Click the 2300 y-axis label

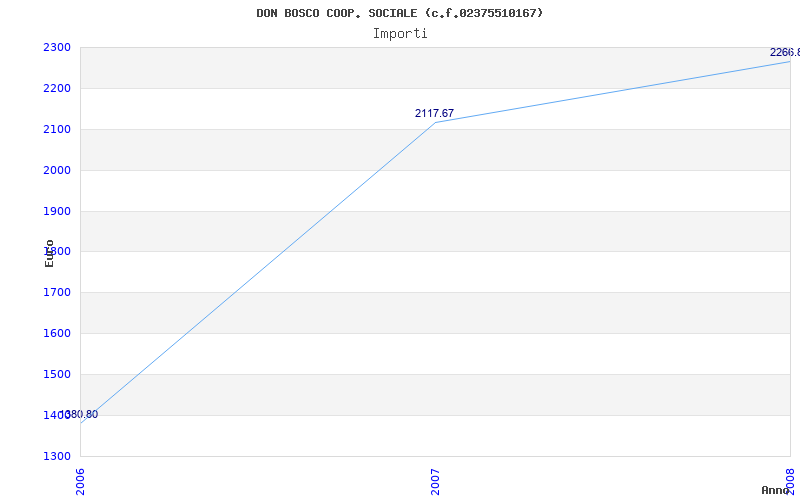57,47
